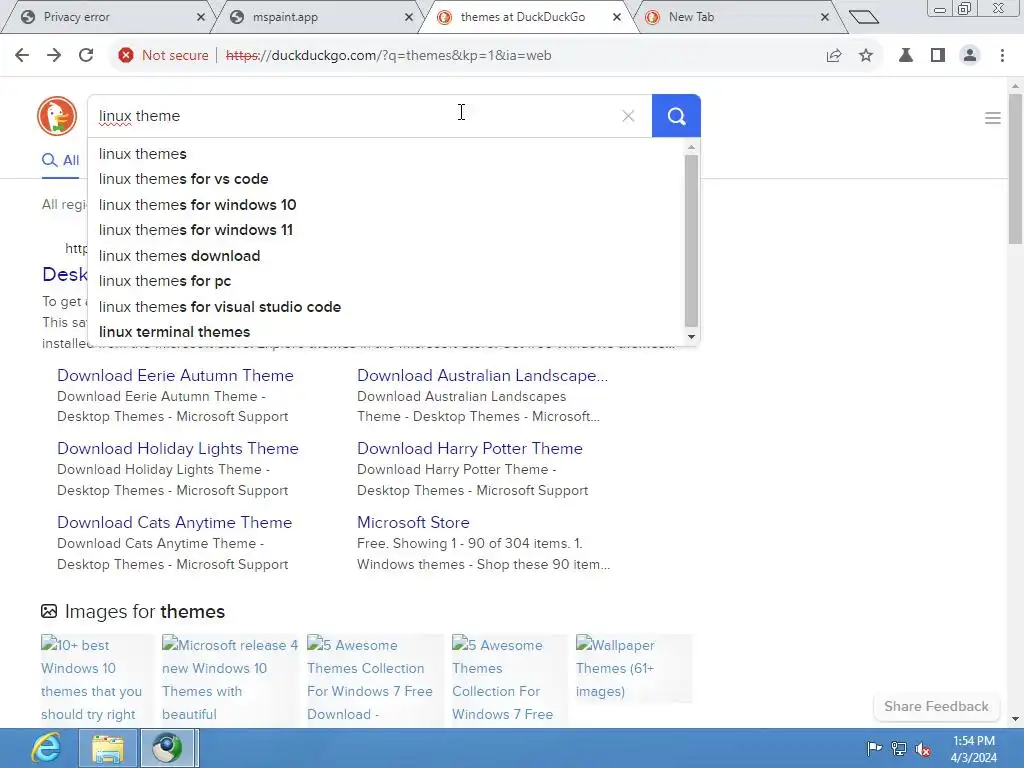Viewport: 1024px width, 768px height.
Task: Click the Share Feedback button
Action: 936,707
